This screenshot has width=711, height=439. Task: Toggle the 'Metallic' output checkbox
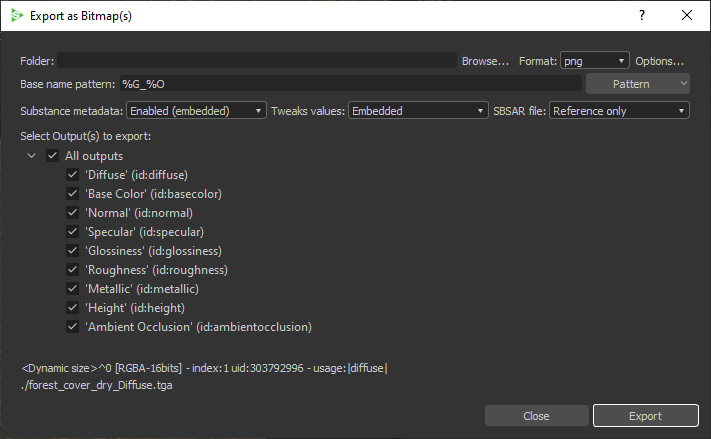[73, 289]
